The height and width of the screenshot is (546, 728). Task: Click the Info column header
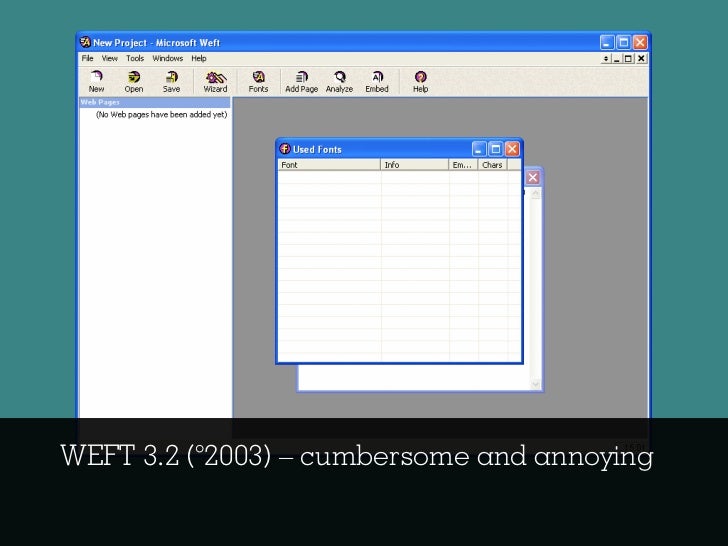[415, 165]
